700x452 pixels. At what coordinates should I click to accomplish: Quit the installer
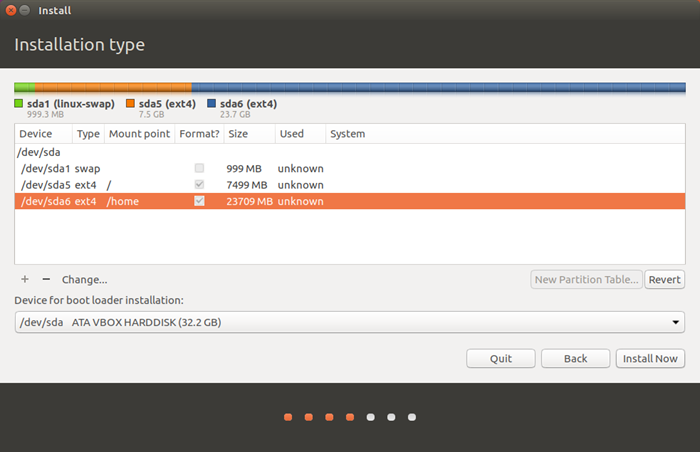pyautogui.click(x=501, y=359)
